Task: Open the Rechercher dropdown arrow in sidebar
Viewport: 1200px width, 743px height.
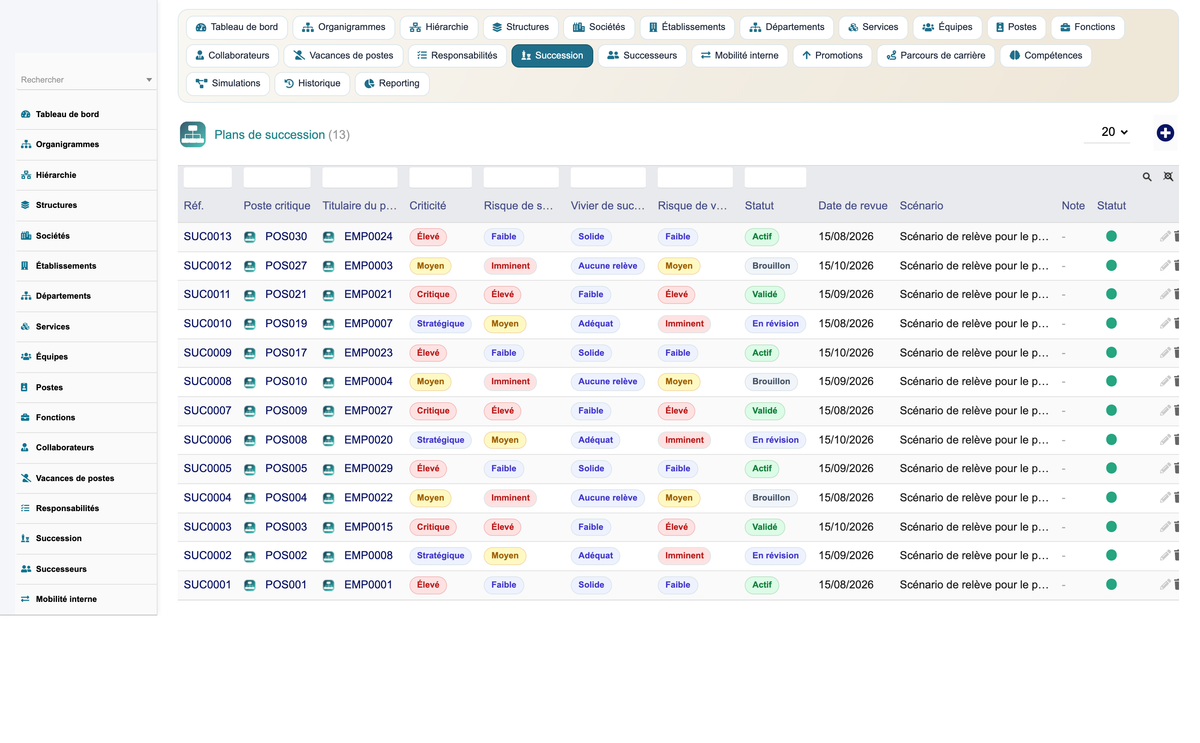Action: coord(149,80)
